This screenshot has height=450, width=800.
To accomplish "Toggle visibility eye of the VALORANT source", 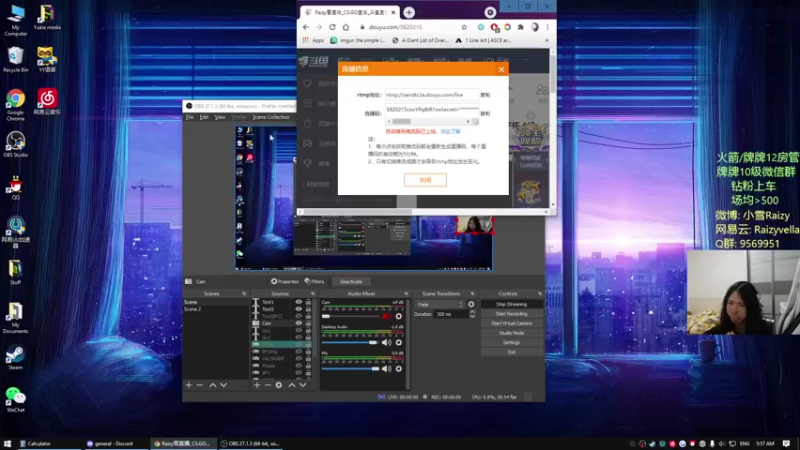I will point(298,359).
